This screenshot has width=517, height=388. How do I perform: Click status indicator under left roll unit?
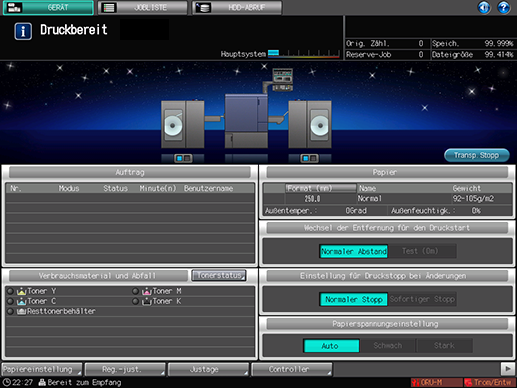[x=183, y=158]
